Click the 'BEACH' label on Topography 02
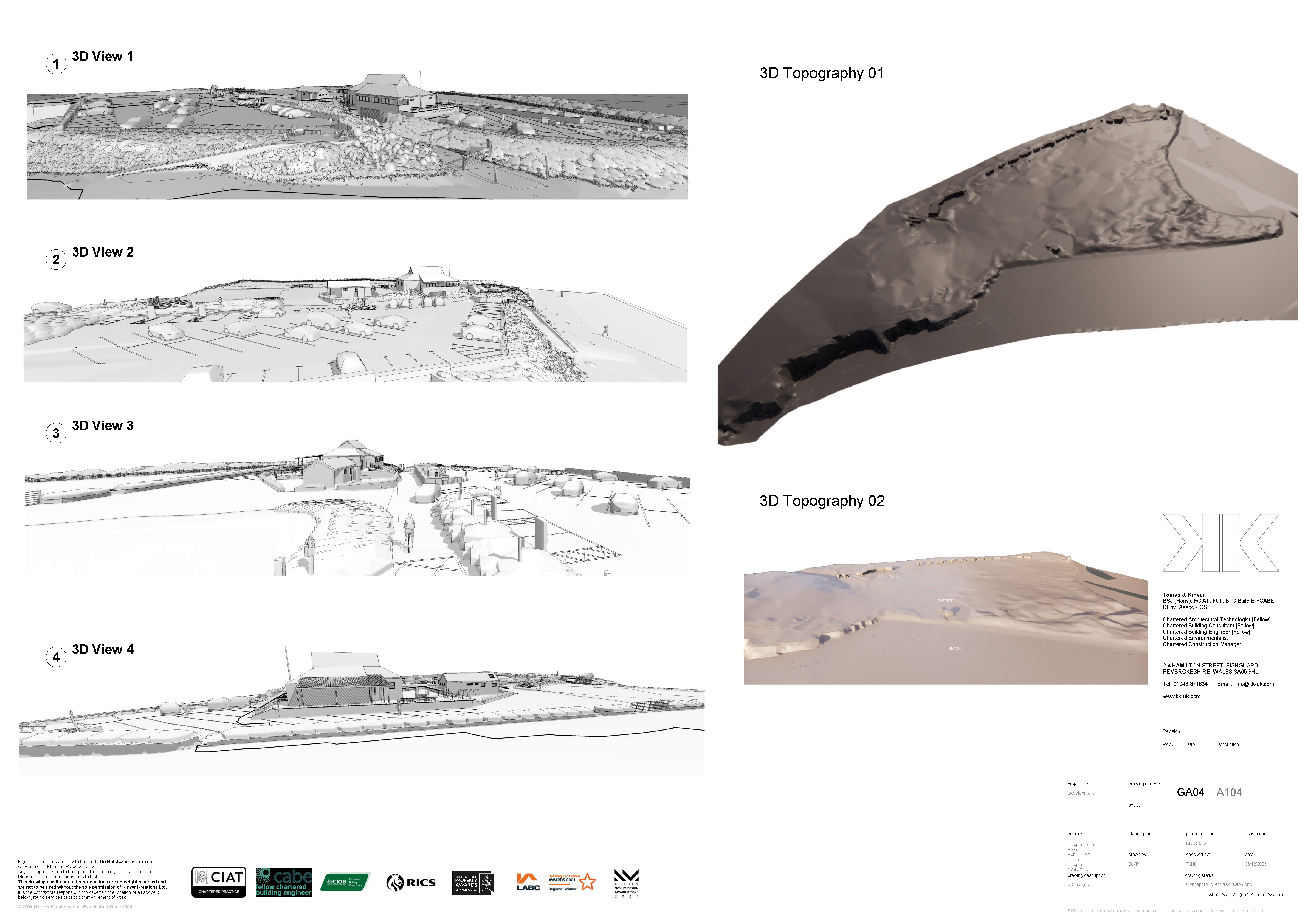The height and width of the screenshot is (924, 1308). pyautogui.click(x=954, y=648)
